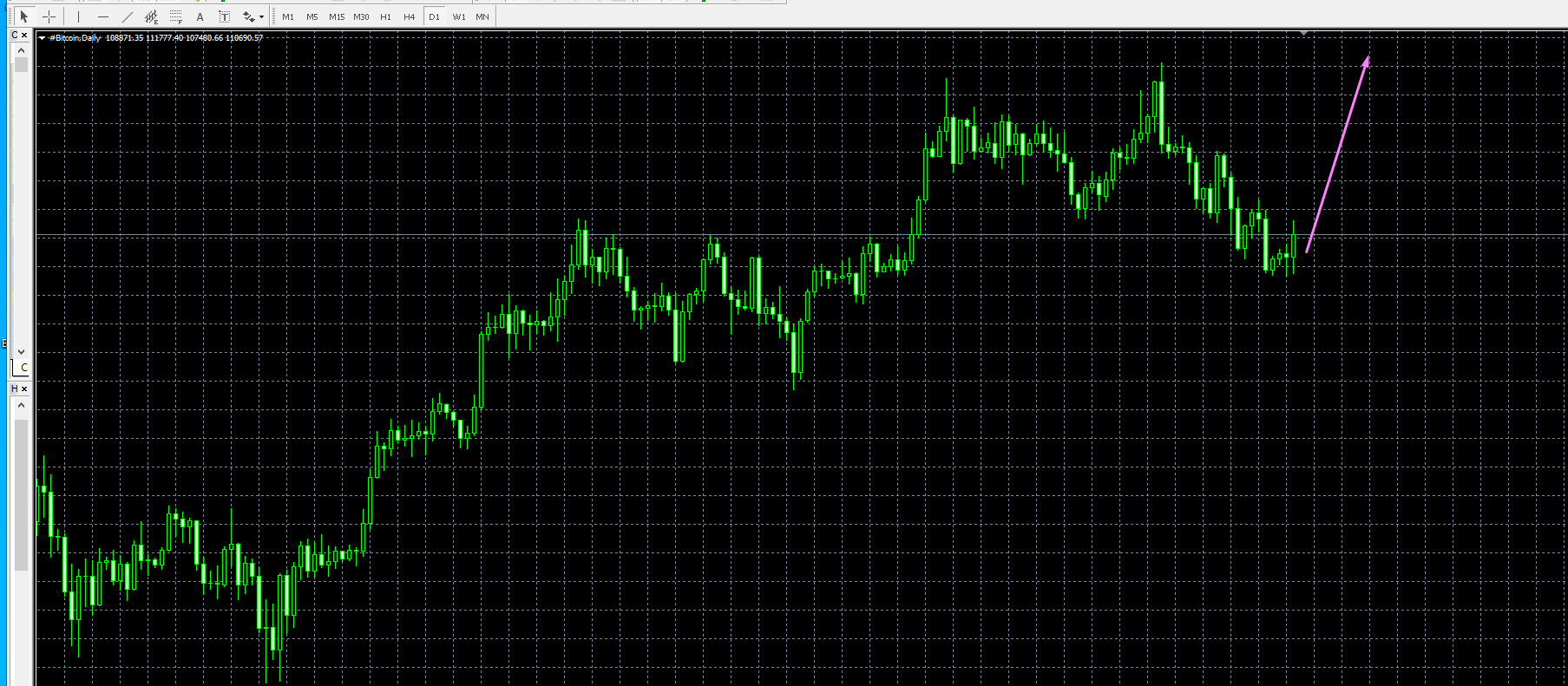Expand the #Bitcoin,Daily chart title triangle
This screenshot has height=686, width=1568.
pos(42,38)
